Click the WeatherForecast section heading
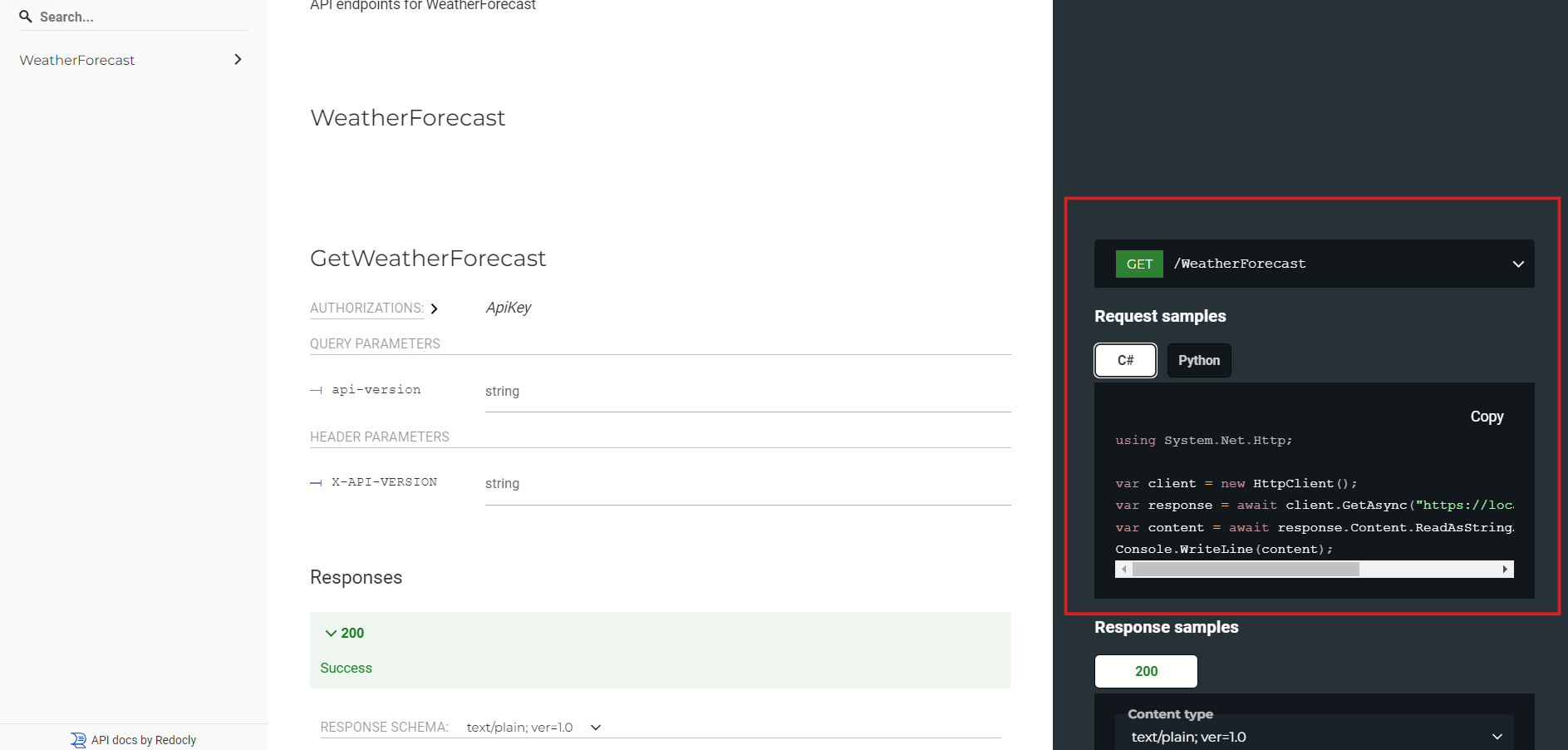 click(x=408, y=118)
